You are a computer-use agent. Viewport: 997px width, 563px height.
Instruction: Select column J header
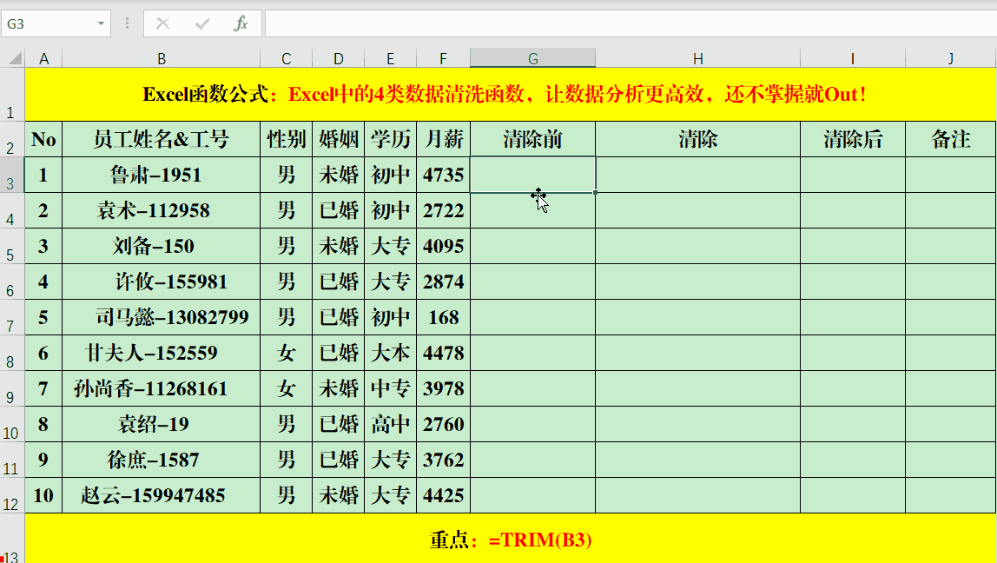tap(951, 59)
